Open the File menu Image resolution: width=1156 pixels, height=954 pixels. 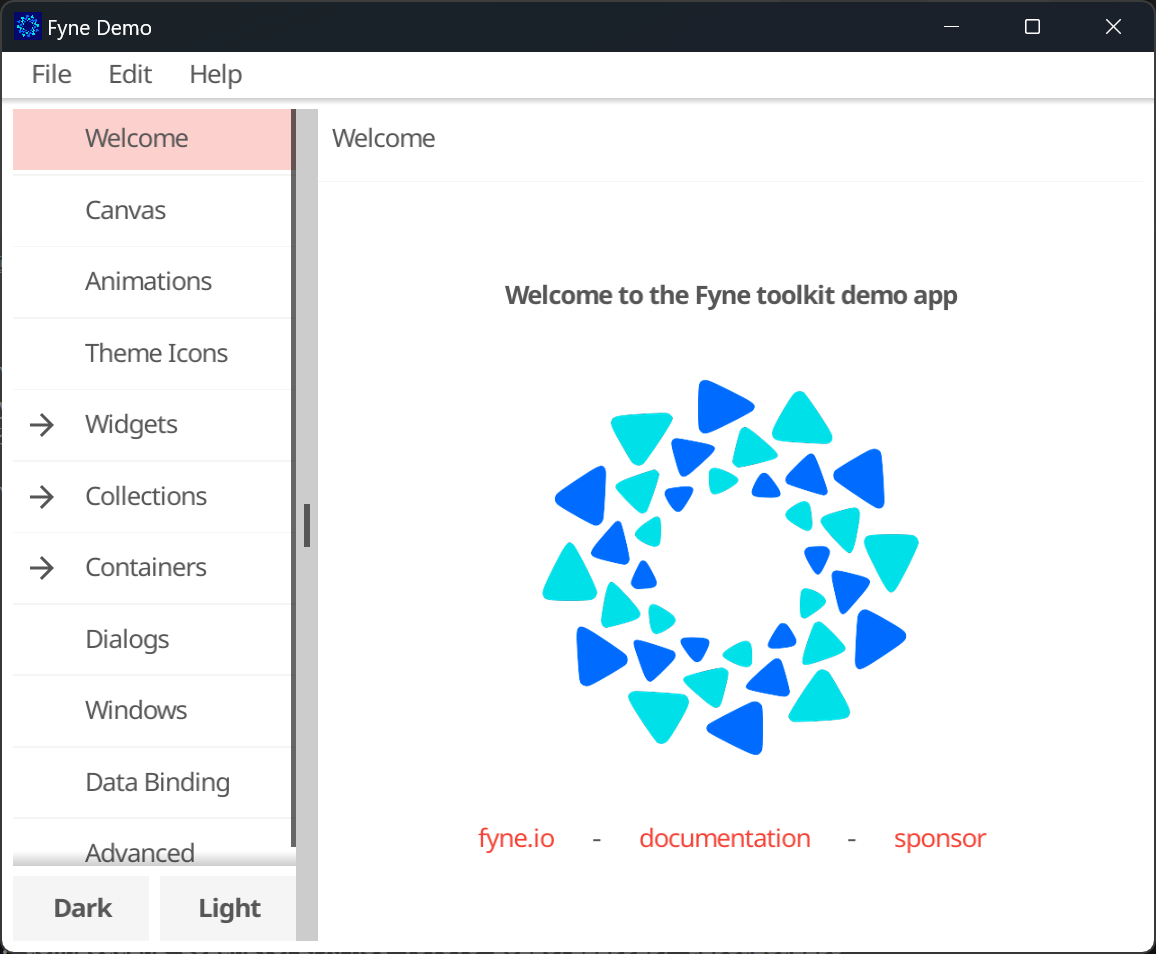pos(52,74)
